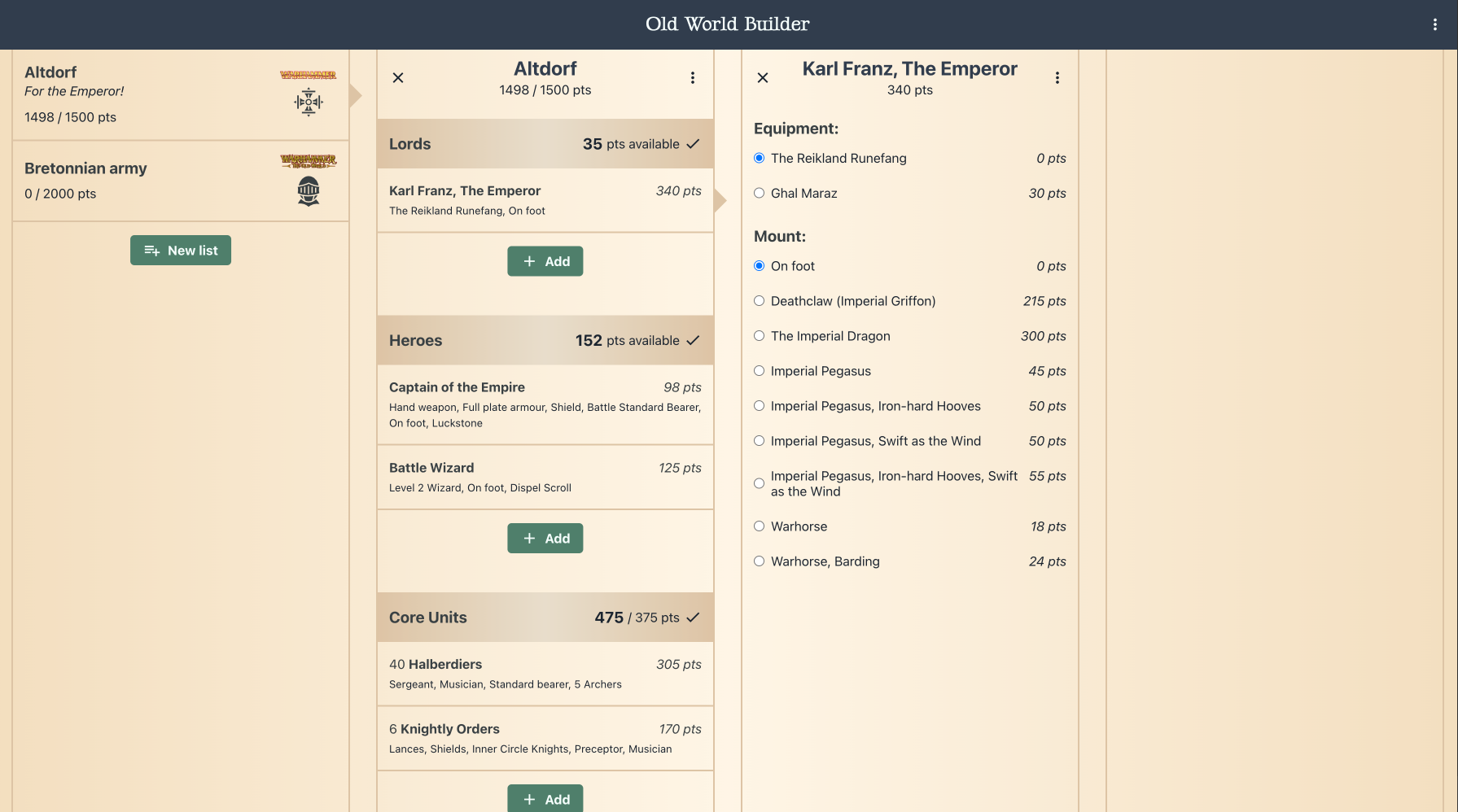Click the 215 pts Deathclaw cost
This screenshot has height=812, width=1458.
[1044, 301]
